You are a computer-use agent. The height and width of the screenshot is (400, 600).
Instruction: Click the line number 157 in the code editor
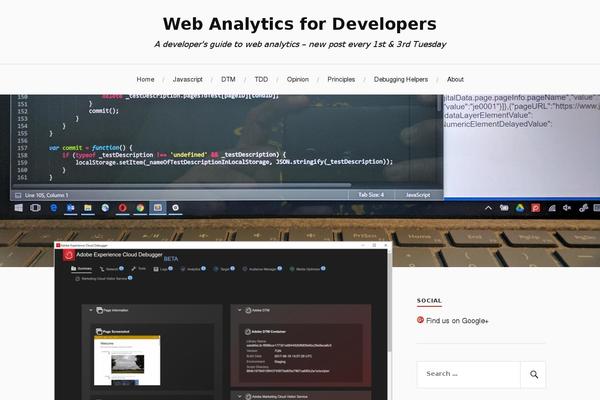pos(22,148)
